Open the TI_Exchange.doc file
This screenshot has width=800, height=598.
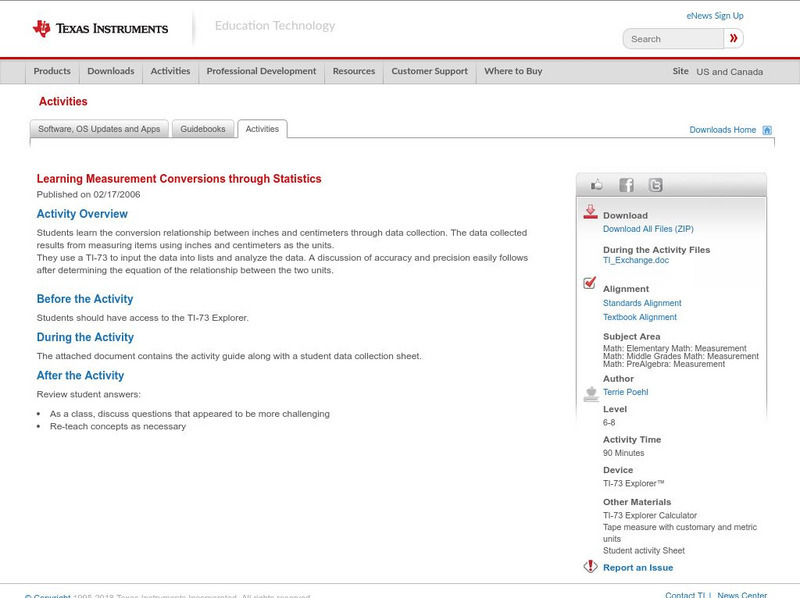coord(636,260)
